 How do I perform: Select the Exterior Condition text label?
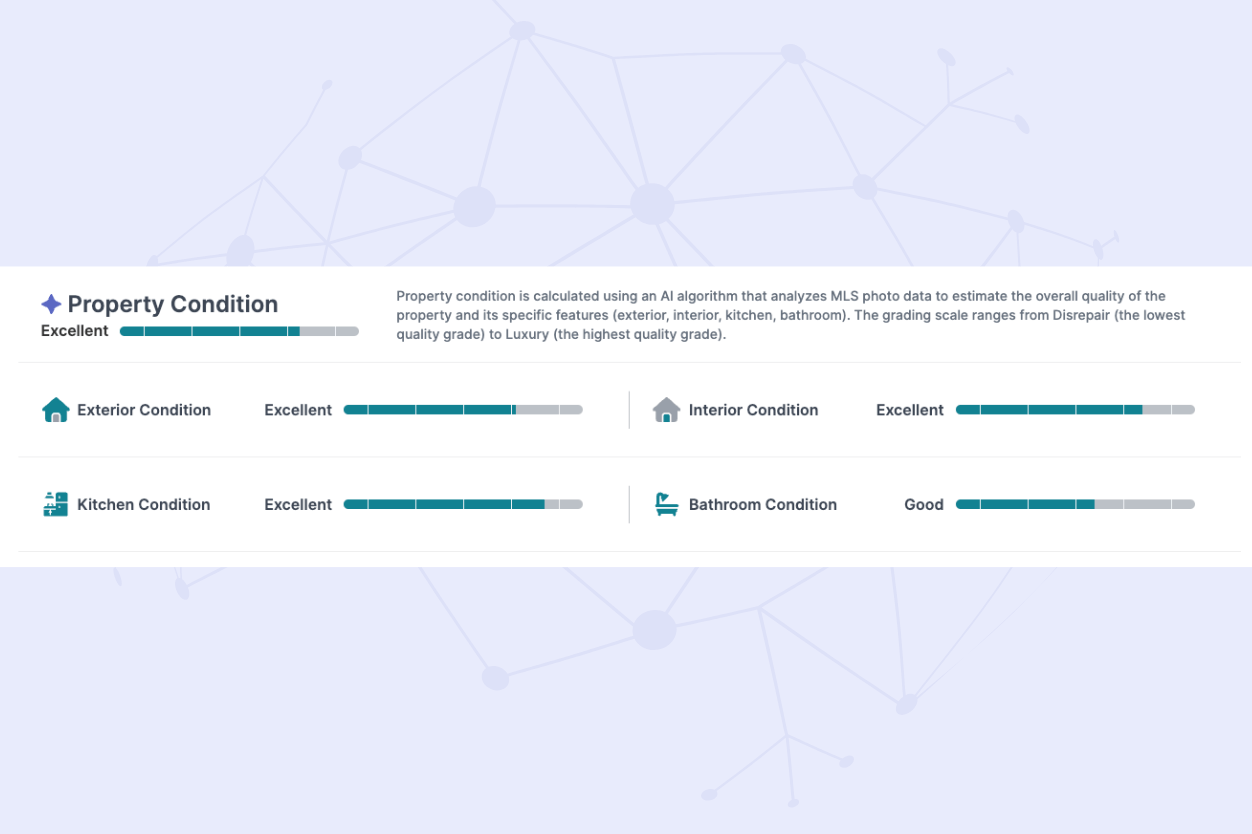tap(144, 409)
